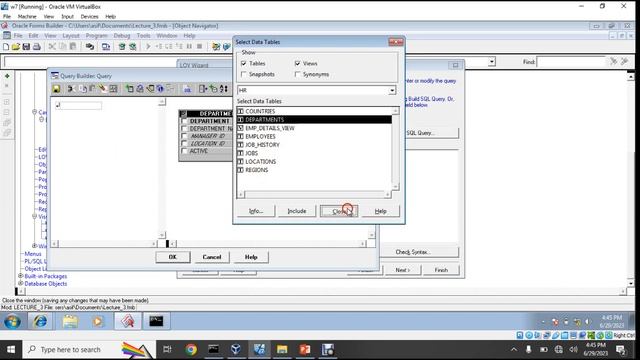Open the Debug menu

122,36
